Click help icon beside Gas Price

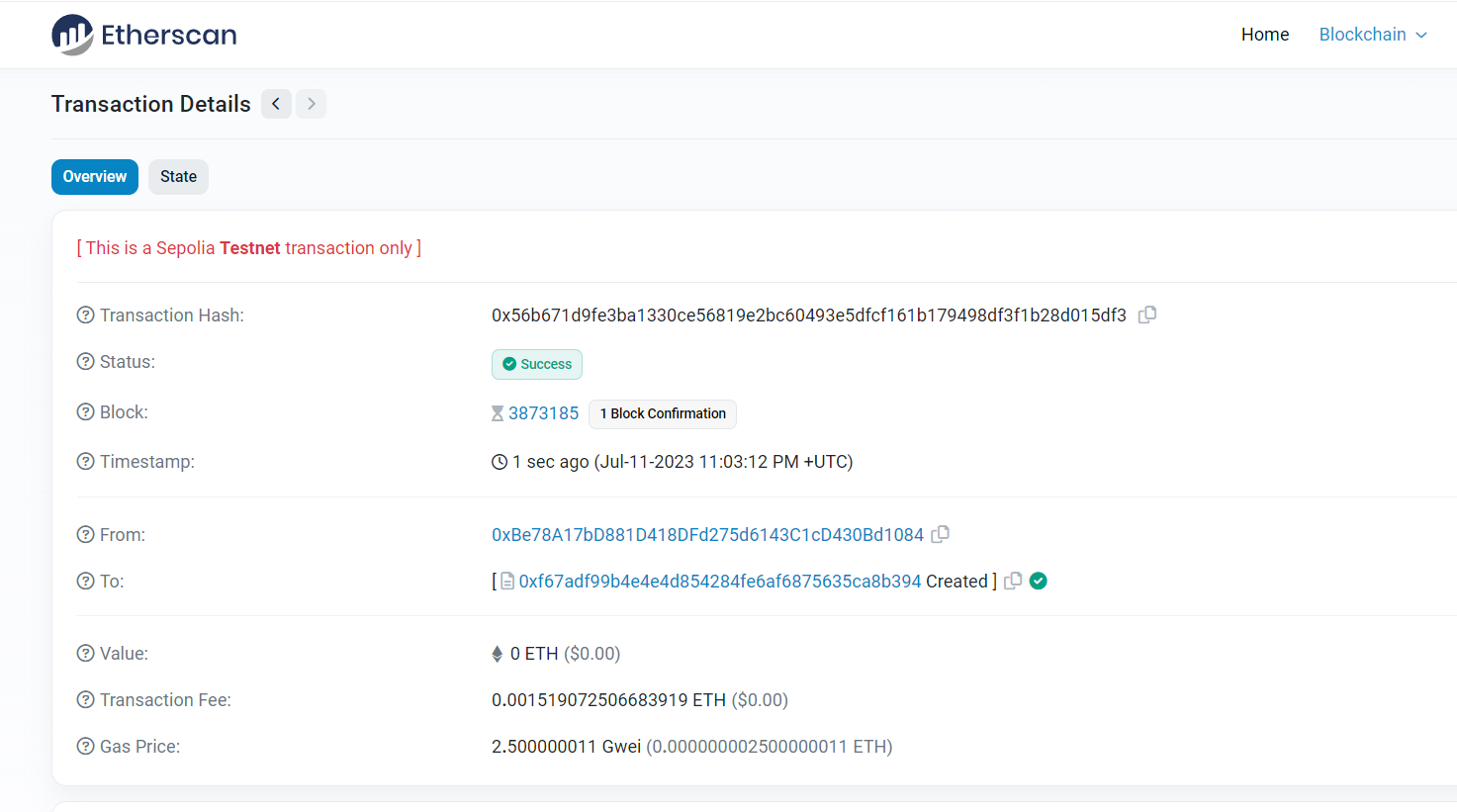tap(86, 747)
